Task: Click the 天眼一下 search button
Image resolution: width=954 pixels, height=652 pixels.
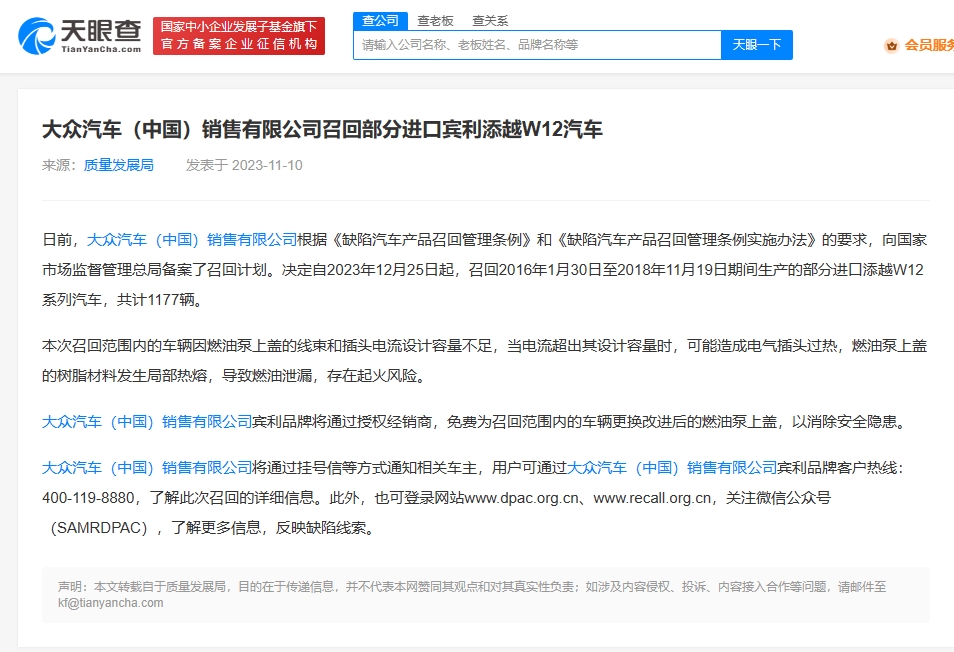Action: [757, 45]
